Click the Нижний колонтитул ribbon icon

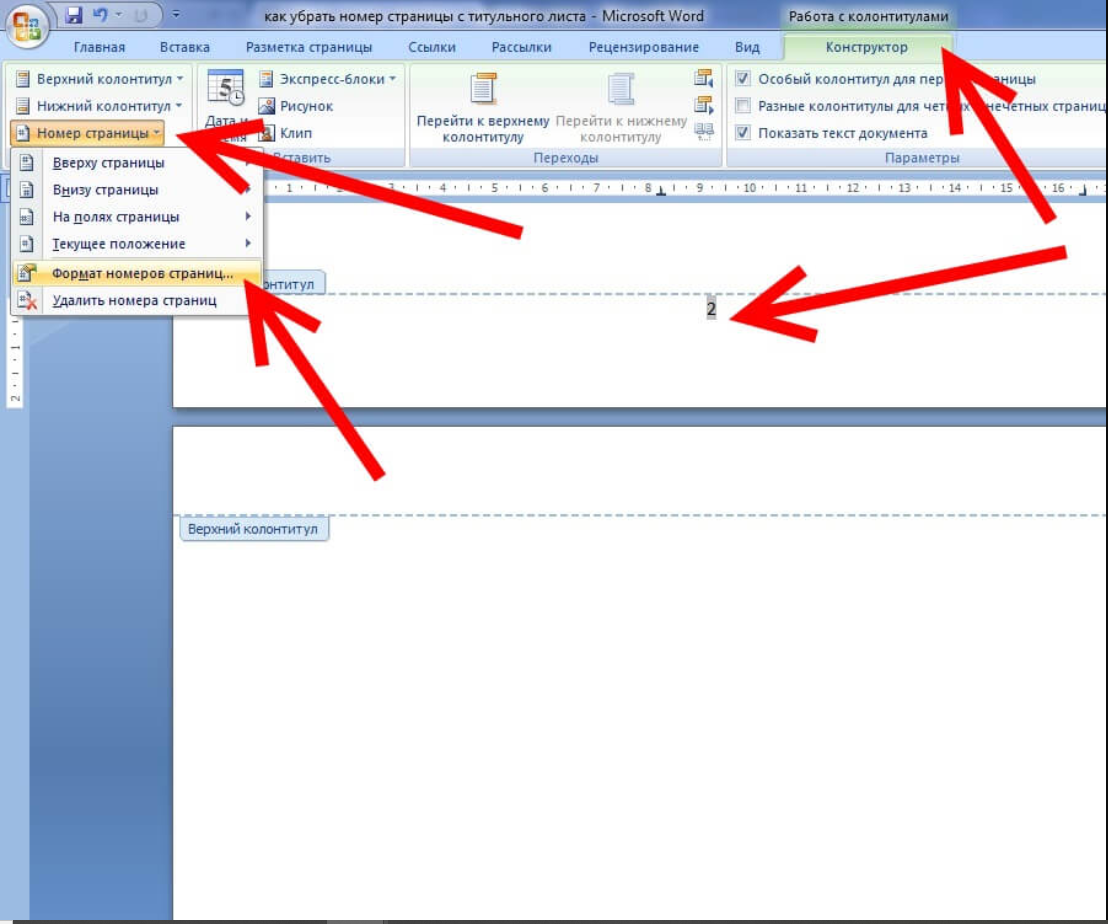(x=23, y=106)
